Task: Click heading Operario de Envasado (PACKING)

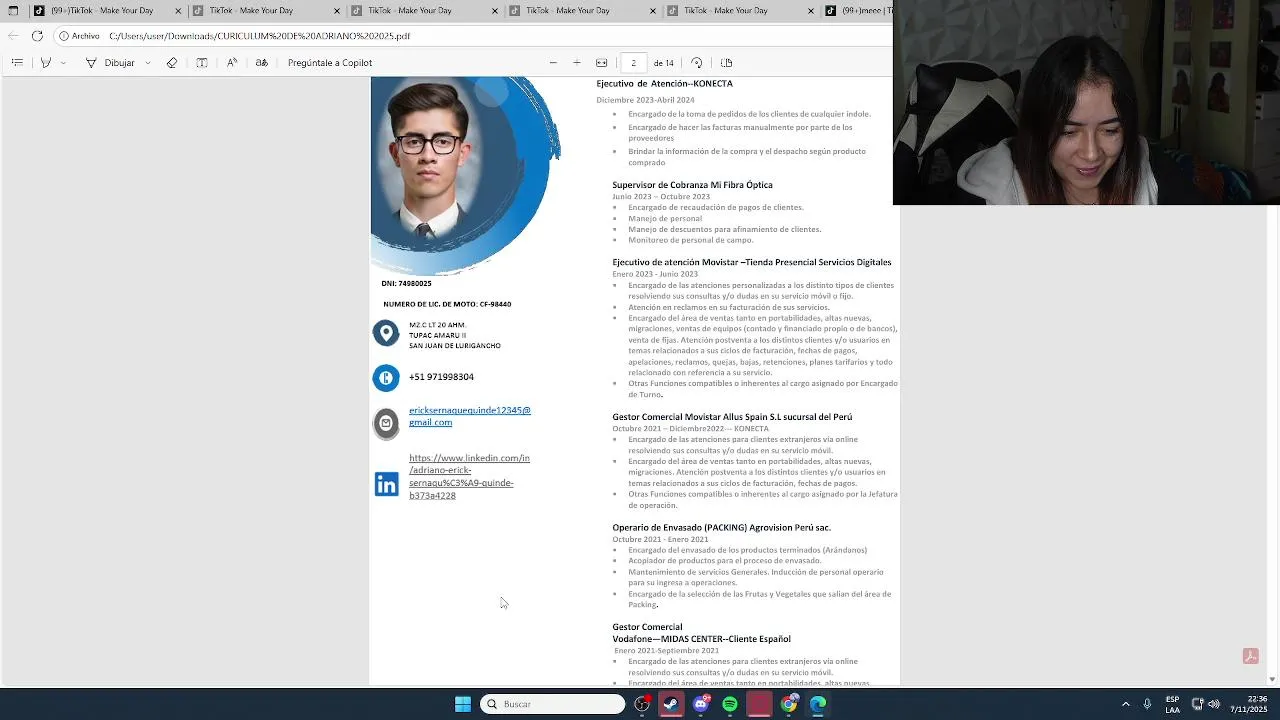Action: coord(721,528)
